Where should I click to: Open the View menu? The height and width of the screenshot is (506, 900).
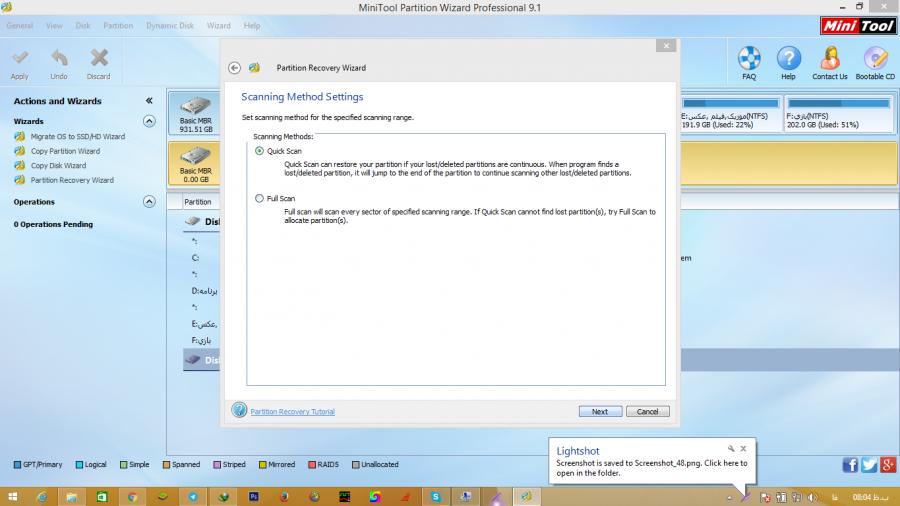tap(54, 26)
